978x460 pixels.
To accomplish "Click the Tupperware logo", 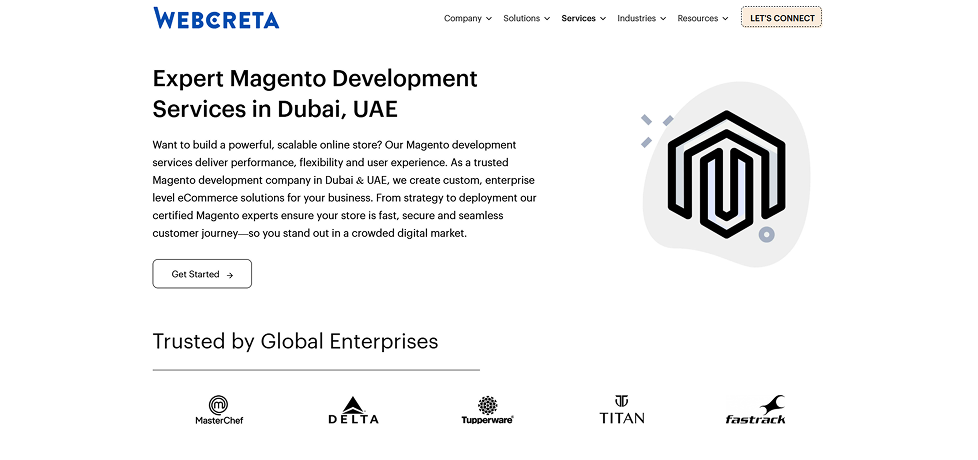I will [x=487, y=410].
